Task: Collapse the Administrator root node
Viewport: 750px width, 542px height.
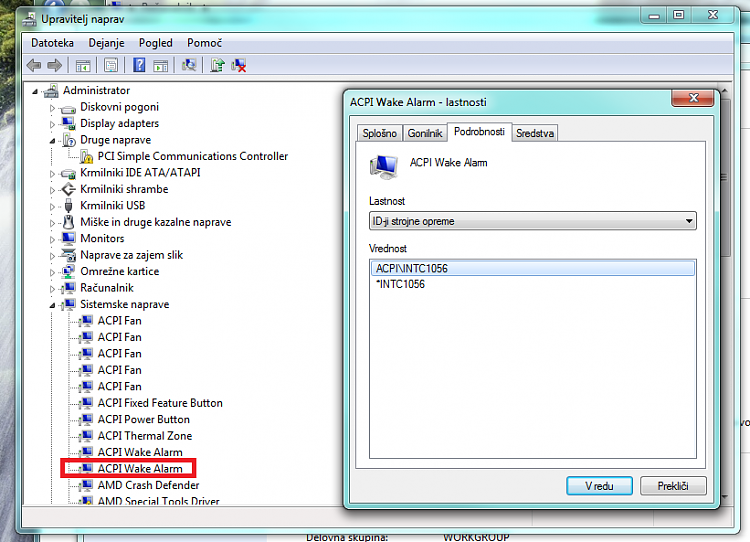Action: click(35, 91)
